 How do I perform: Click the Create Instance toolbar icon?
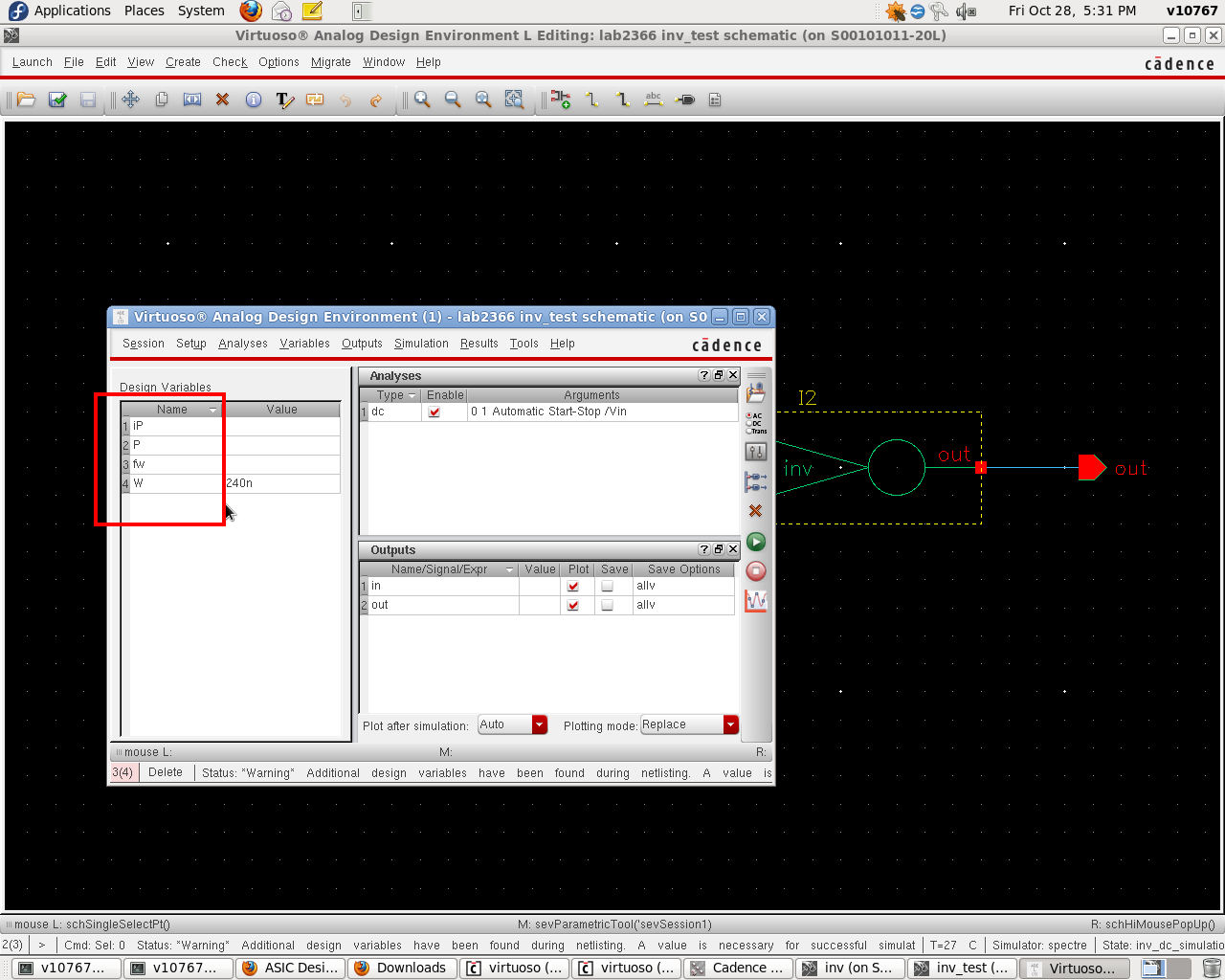(x=561, y=100)
